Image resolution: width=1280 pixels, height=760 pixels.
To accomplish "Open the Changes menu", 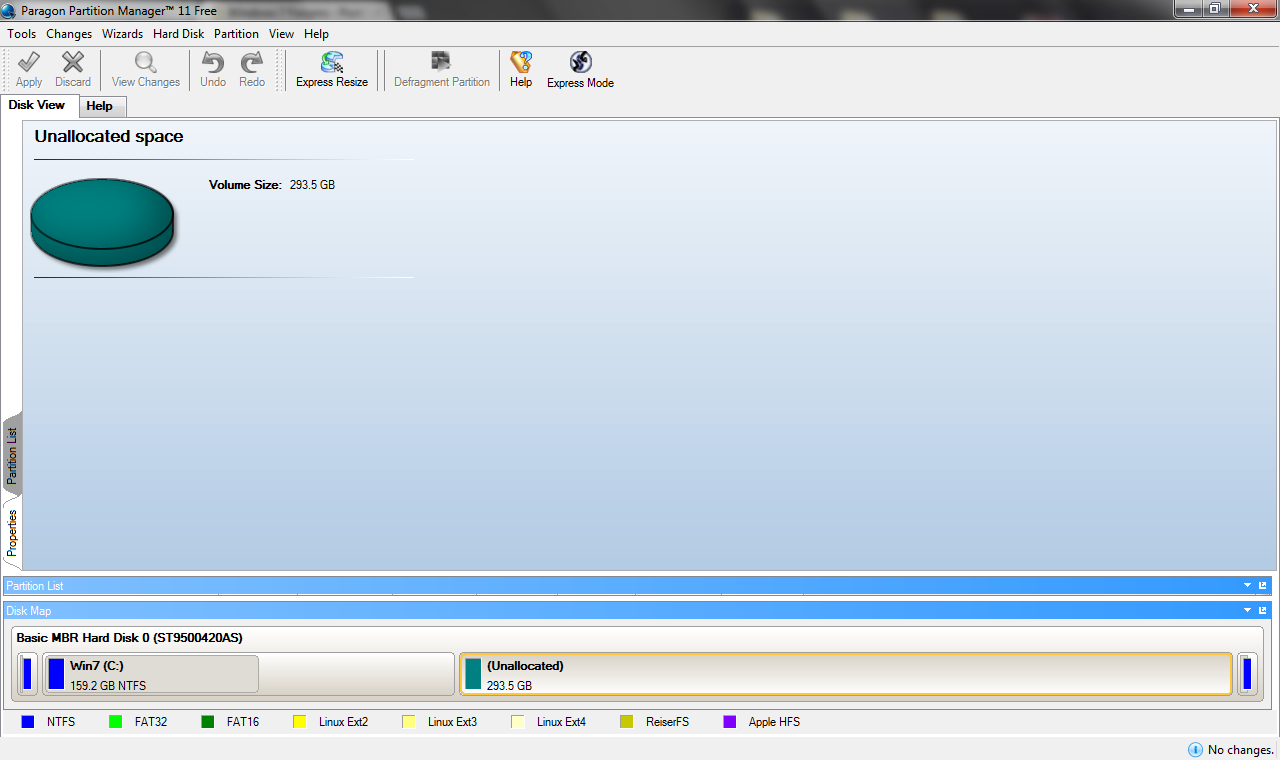I will click(69, 34).
